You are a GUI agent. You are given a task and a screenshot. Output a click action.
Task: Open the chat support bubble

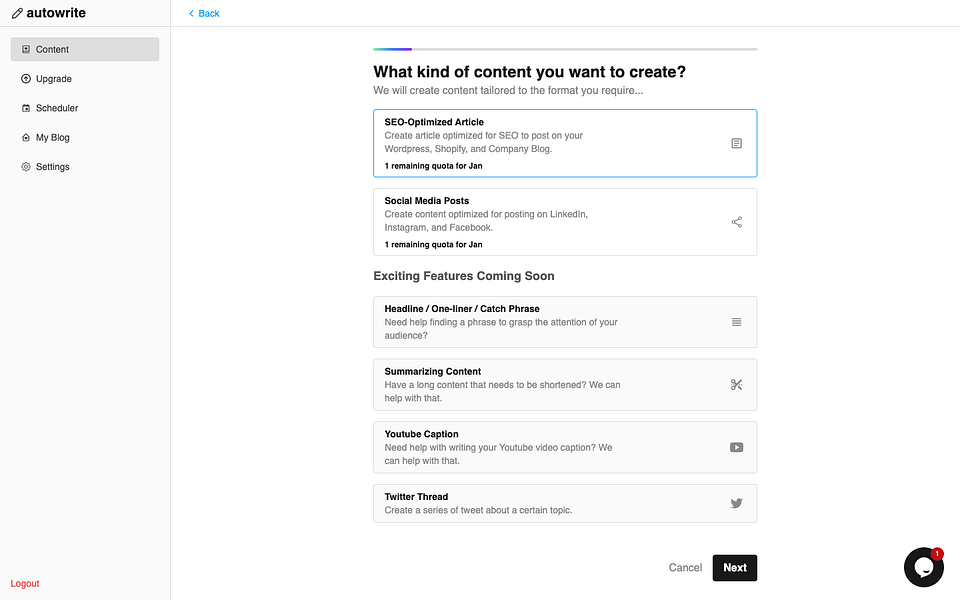923,567
